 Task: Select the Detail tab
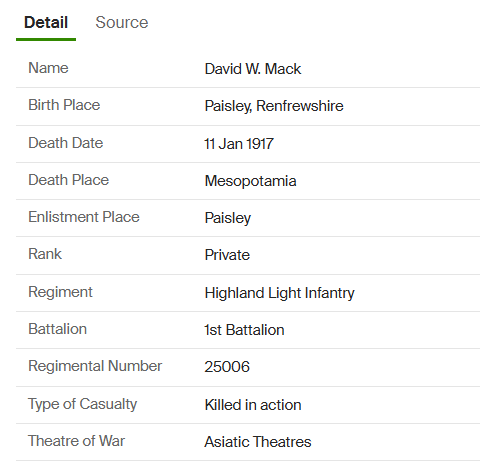pos(46,23)
